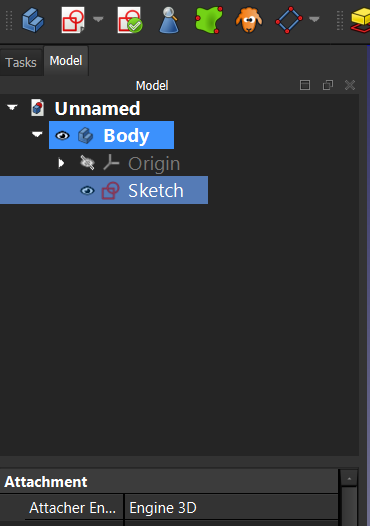Click the Create Body icon in toolbar
This screenshot has width=370, height=526.
point(33,20)
